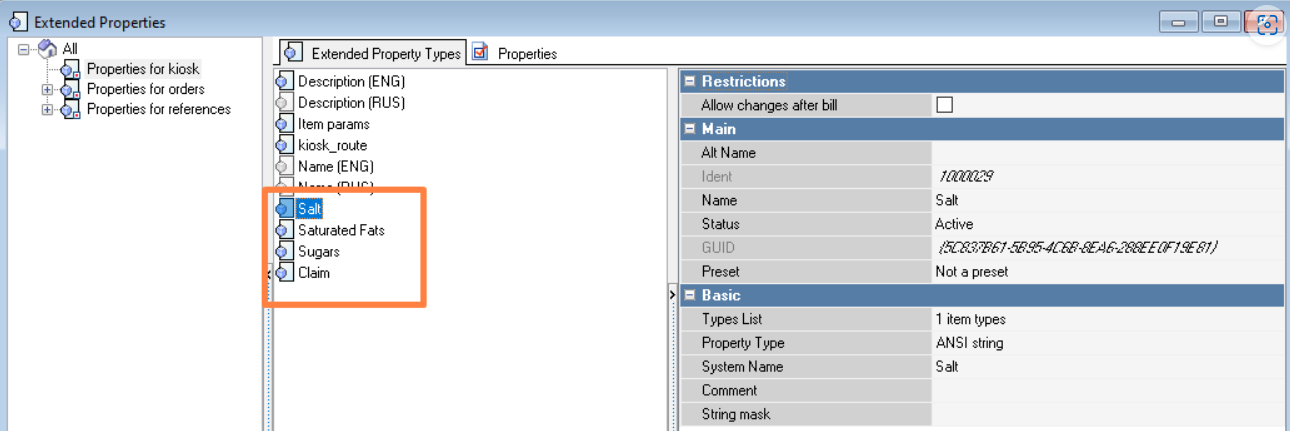Click the Property Type value ANSI string
The width and height of the screenshot is (1290, 431).
click(x=968, y=343)
